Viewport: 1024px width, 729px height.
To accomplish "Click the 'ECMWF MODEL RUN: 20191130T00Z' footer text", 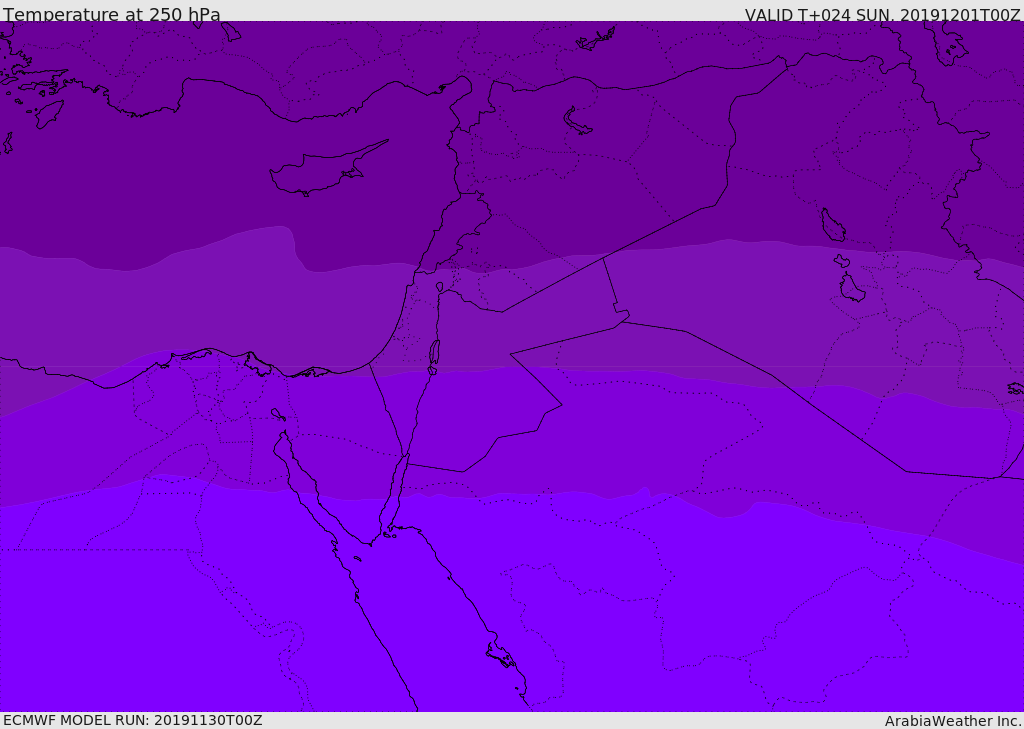I will pyautogui.click(x=133, y=720).
